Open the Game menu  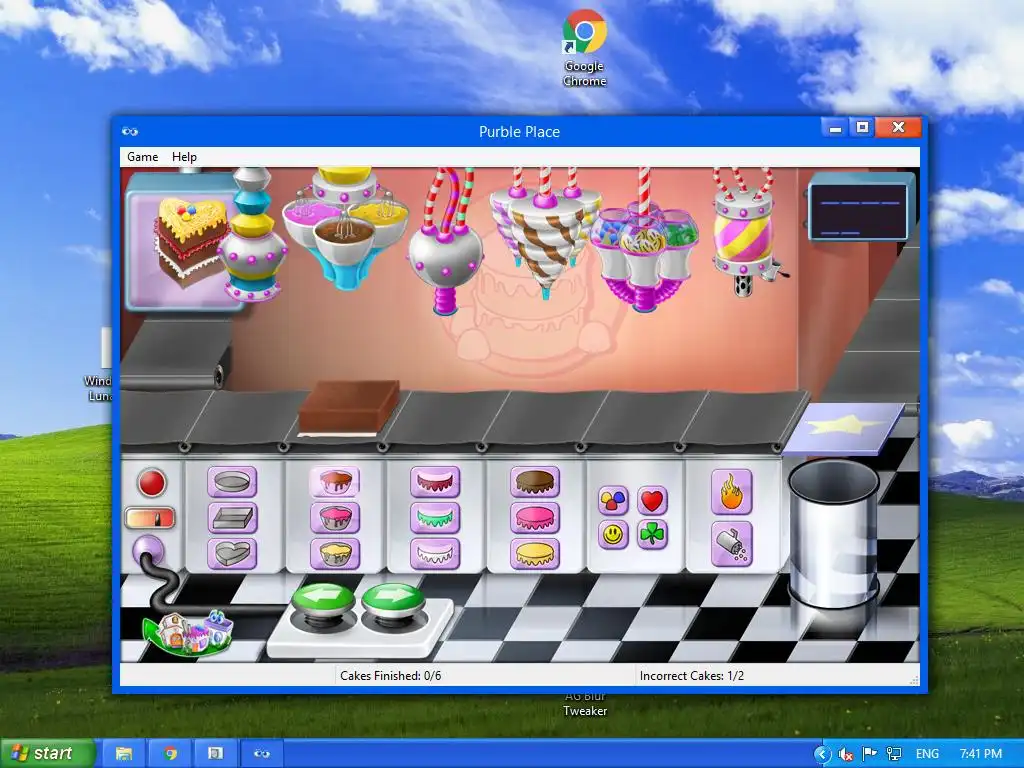[x=142, y=157]
